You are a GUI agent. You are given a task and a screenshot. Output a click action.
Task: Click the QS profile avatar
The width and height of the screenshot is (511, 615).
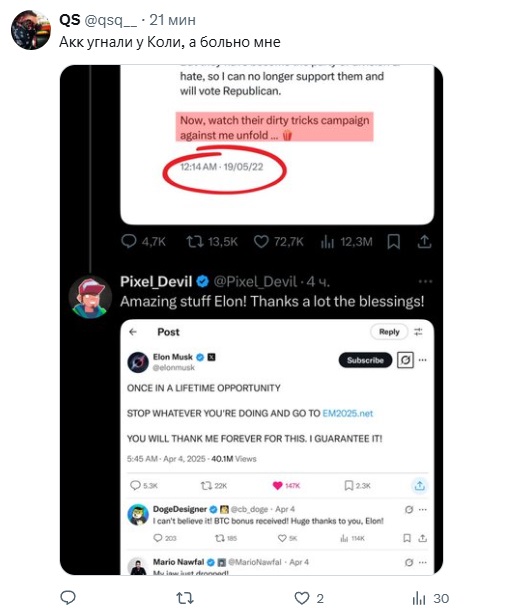tap(31, 30)
